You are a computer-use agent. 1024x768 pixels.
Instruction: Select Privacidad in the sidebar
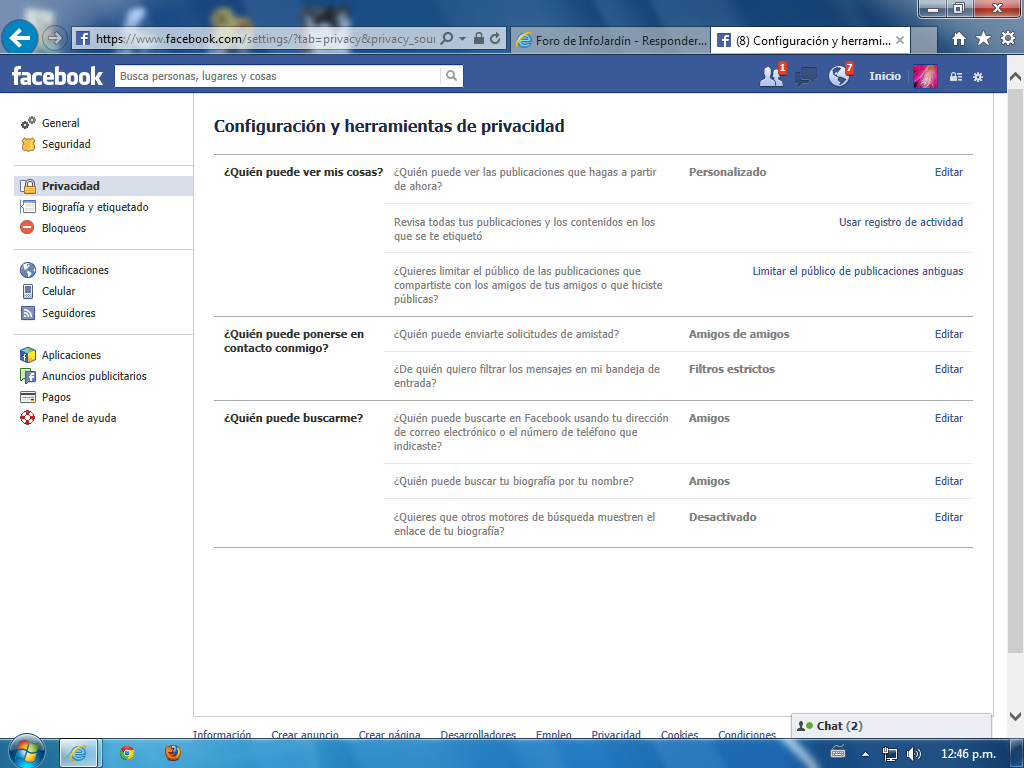103,186
